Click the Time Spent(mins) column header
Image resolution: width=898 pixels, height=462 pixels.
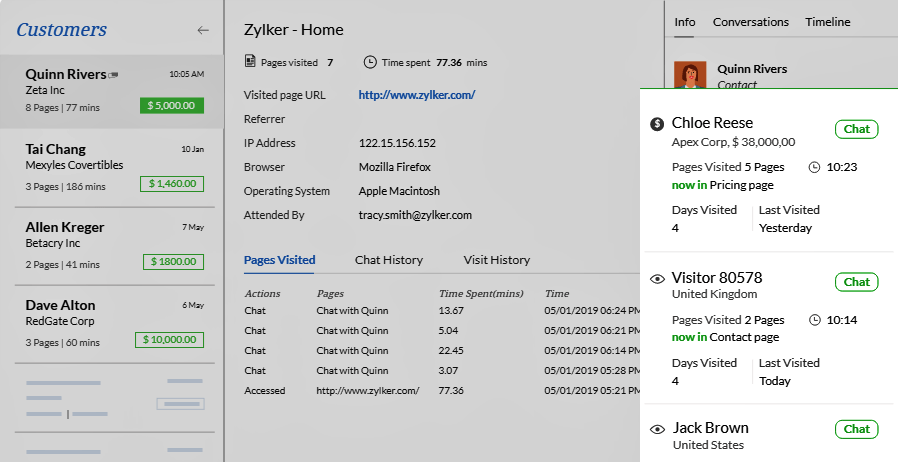click(x=481, y=294)
